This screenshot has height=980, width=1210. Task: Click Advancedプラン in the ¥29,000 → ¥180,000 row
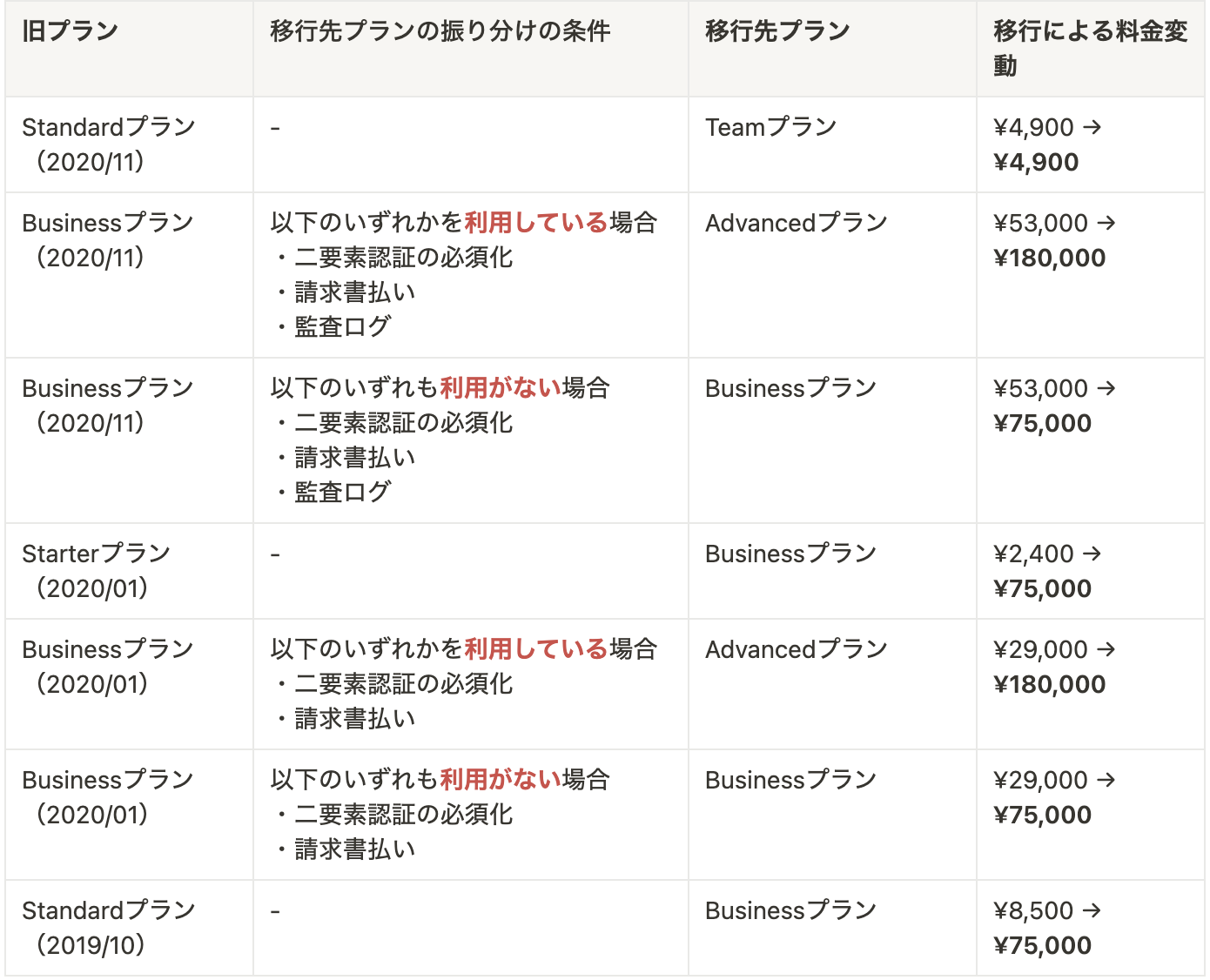point(796,650)
